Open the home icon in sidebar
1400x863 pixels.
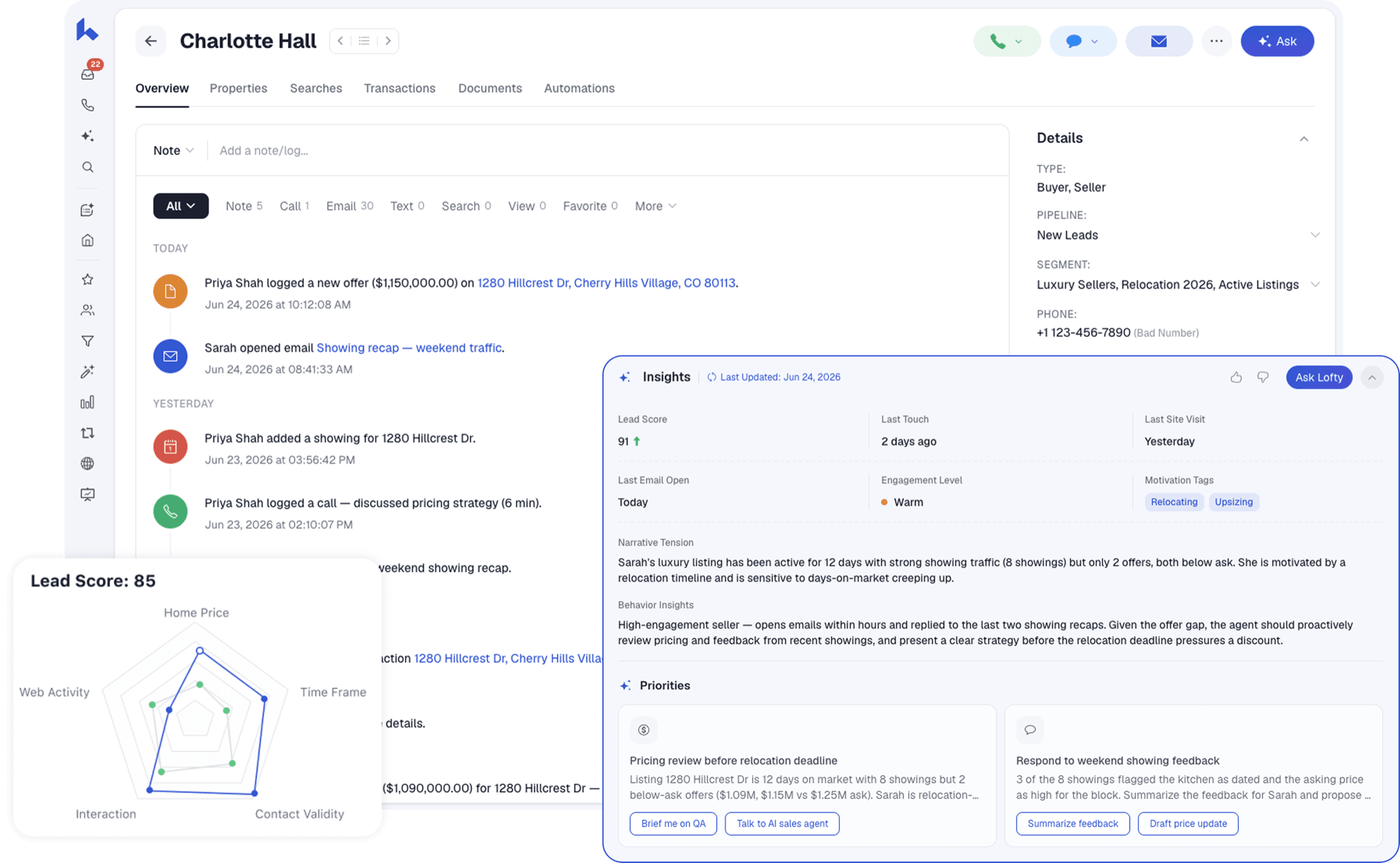click(x=87, y=240)
